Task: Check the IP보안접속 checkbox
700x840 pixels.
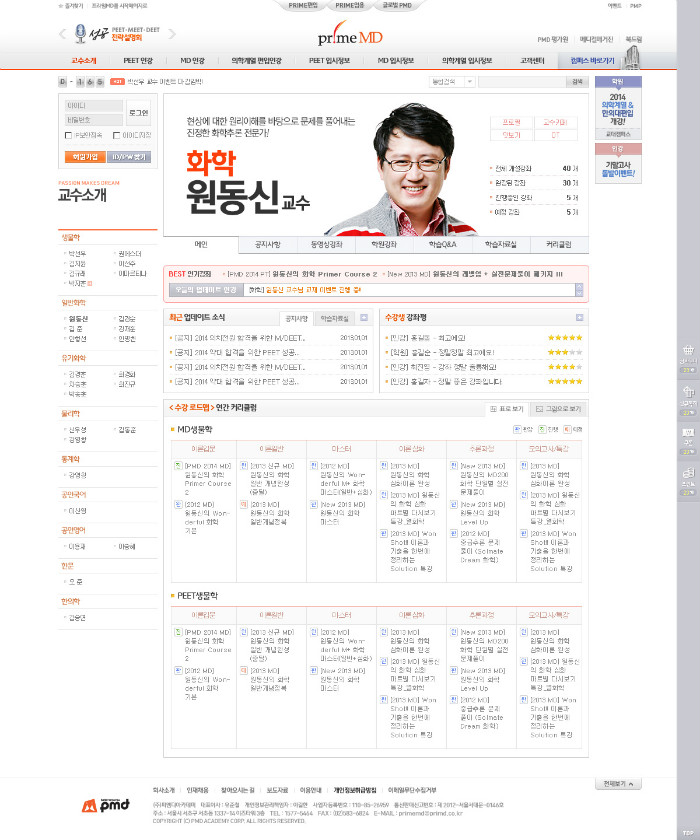Action: click(68, 136)
